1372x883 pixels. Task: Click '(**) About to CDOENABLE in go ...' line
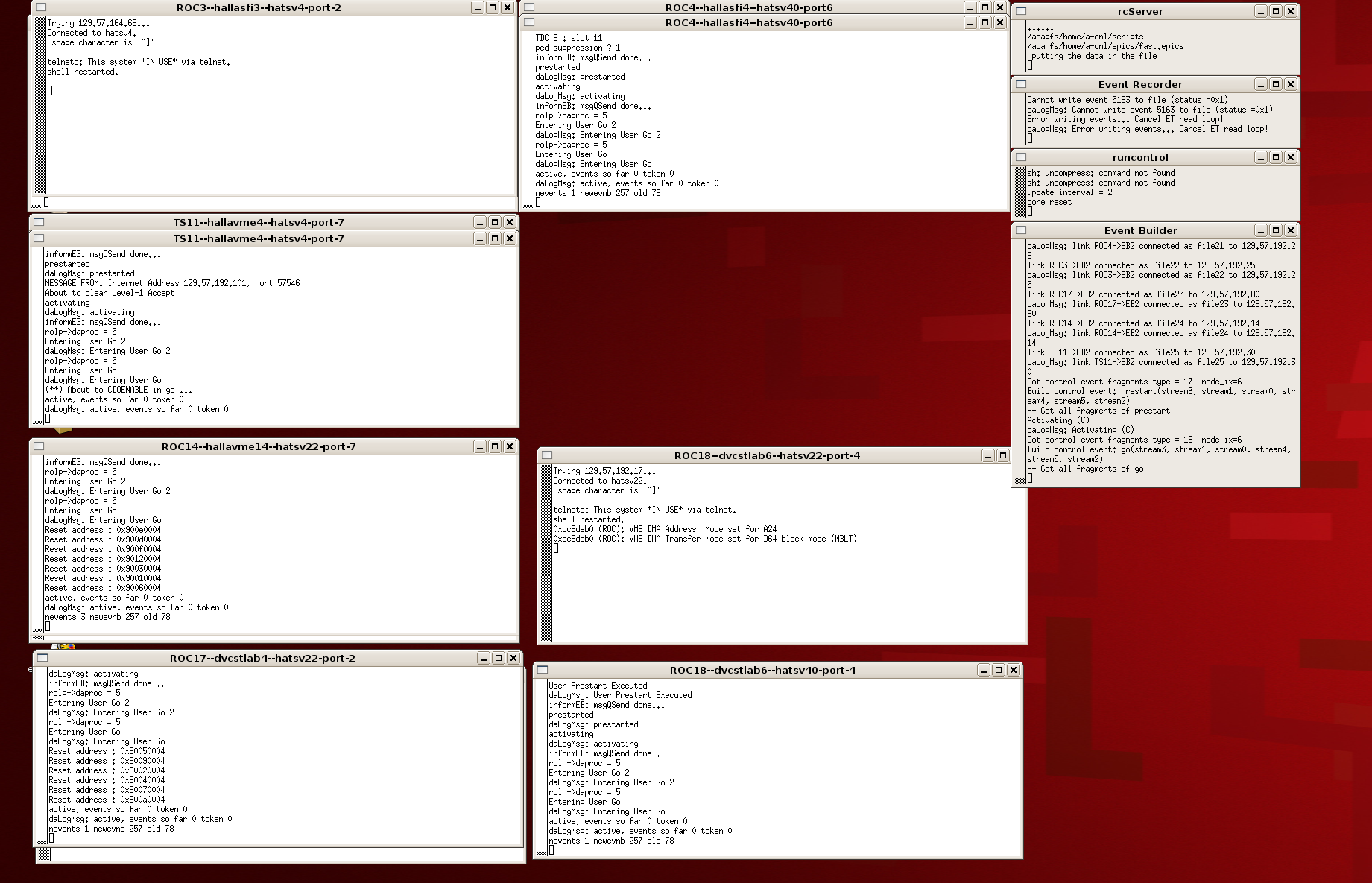(118, 390)
